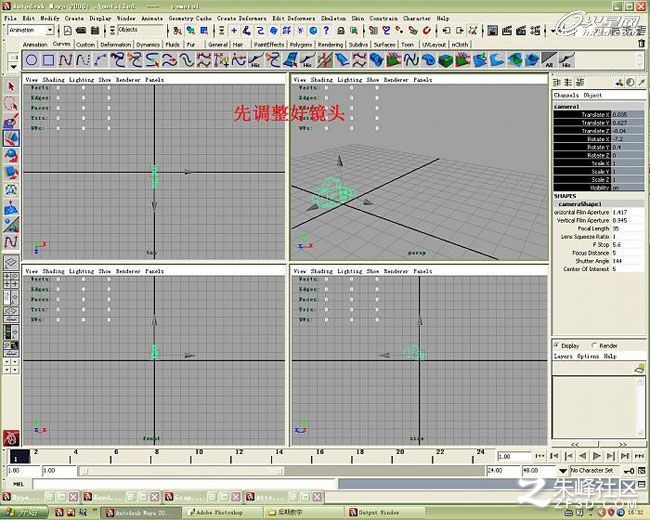Click the current frame input field

click(x=514, y=456)
